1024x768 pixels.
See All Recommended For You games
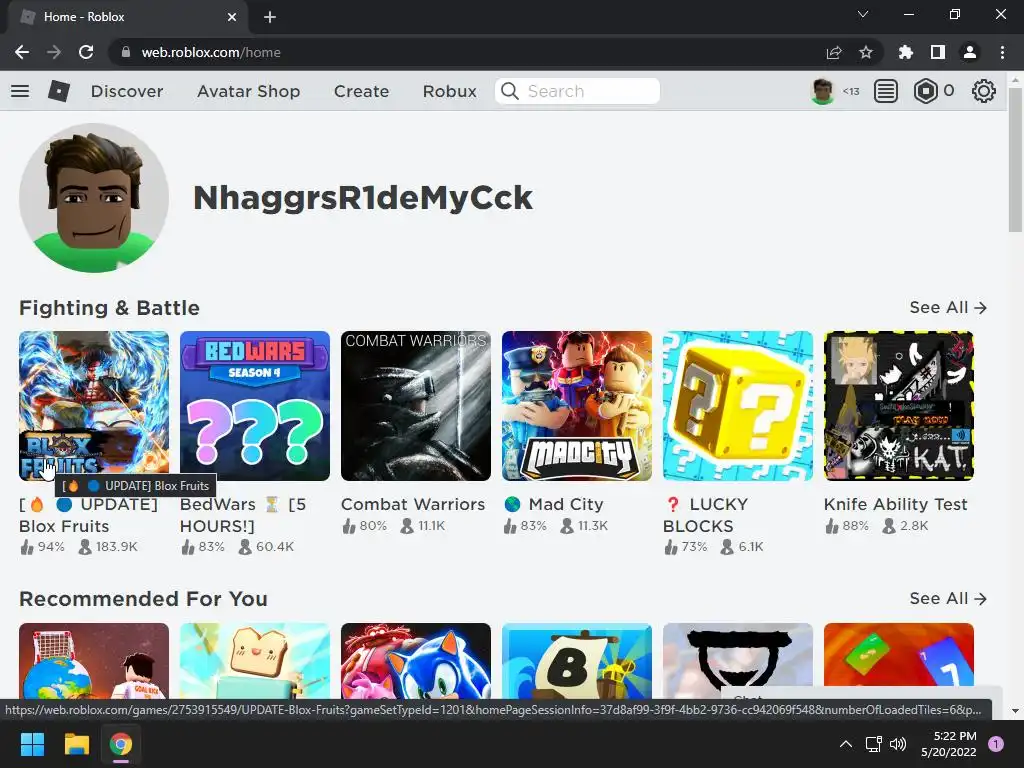(948, 598)
